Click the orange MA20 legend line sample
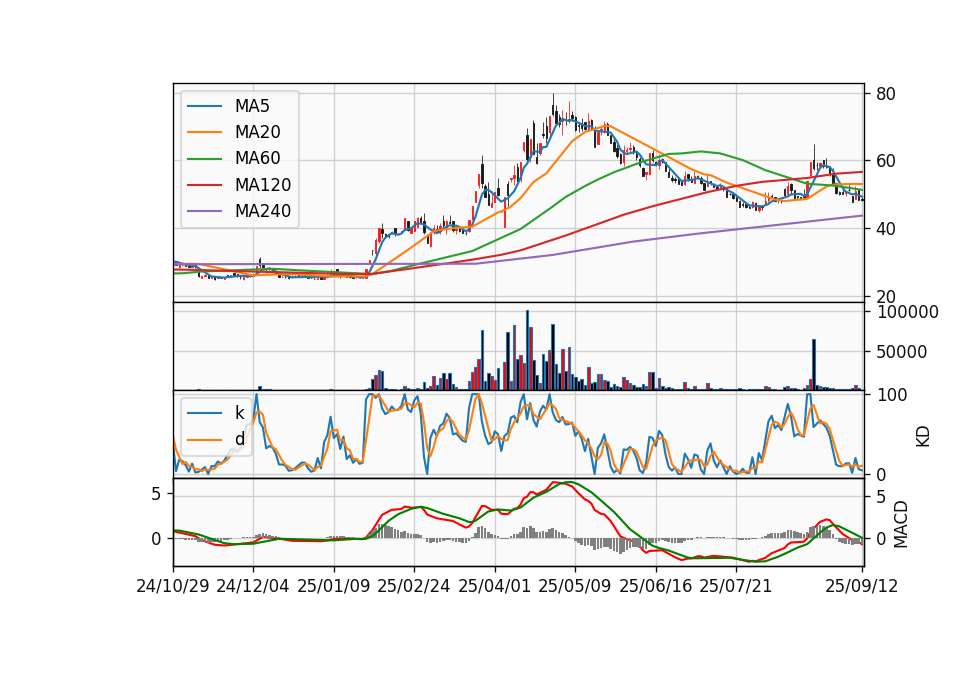 [204, 132]
